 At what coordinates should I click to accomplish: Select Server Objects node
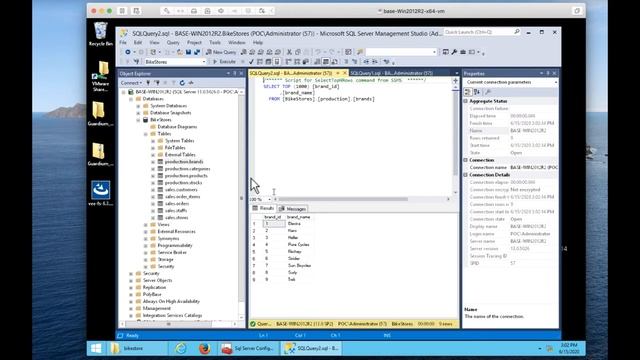pyautogui.click(x=157, y=280)
